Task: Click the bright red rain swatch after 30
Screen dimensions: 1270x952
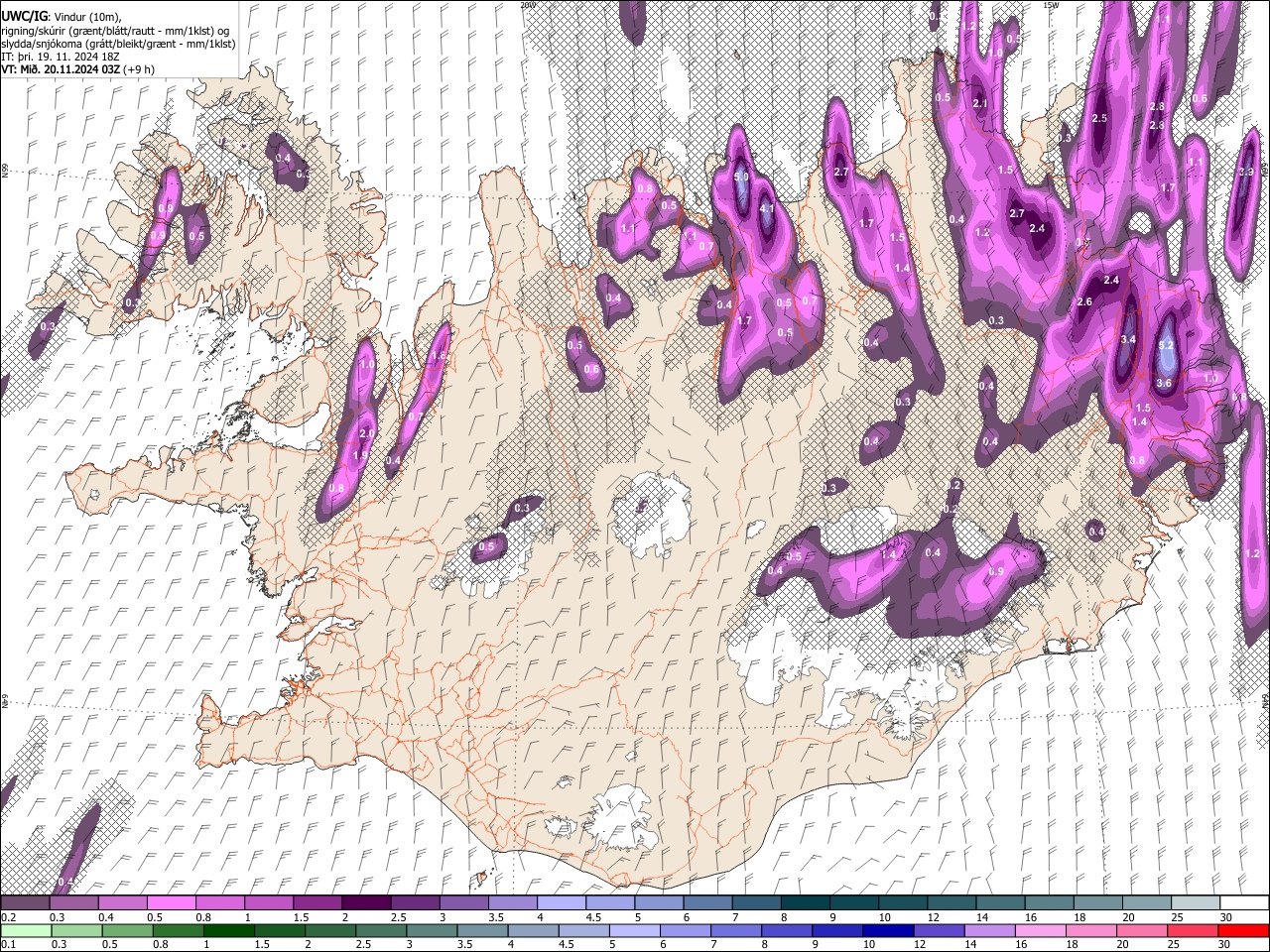Action: (1242, 931)
